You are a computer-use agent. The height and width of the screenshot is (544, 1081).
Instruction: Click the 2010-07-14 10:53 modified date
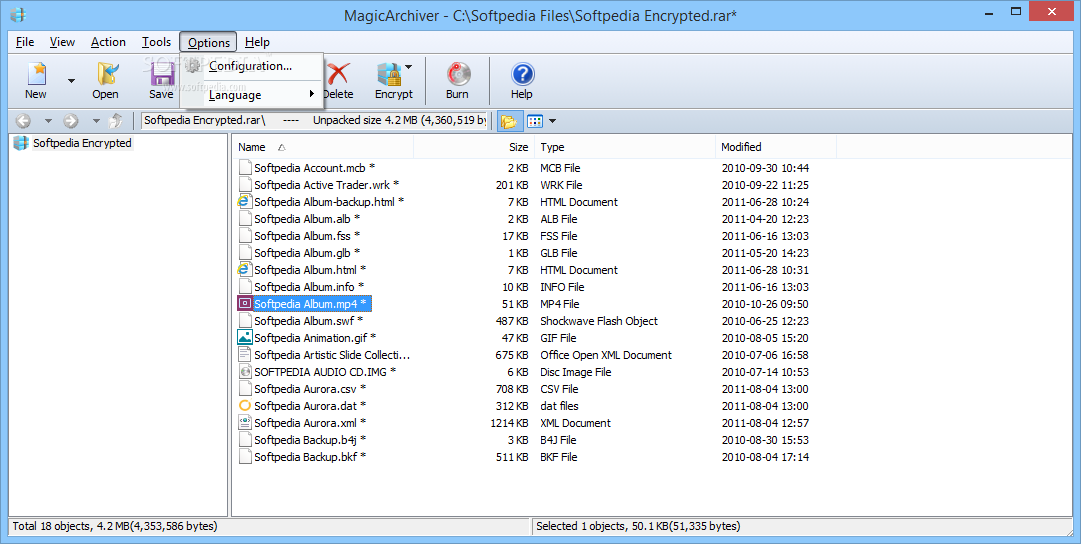765,372
